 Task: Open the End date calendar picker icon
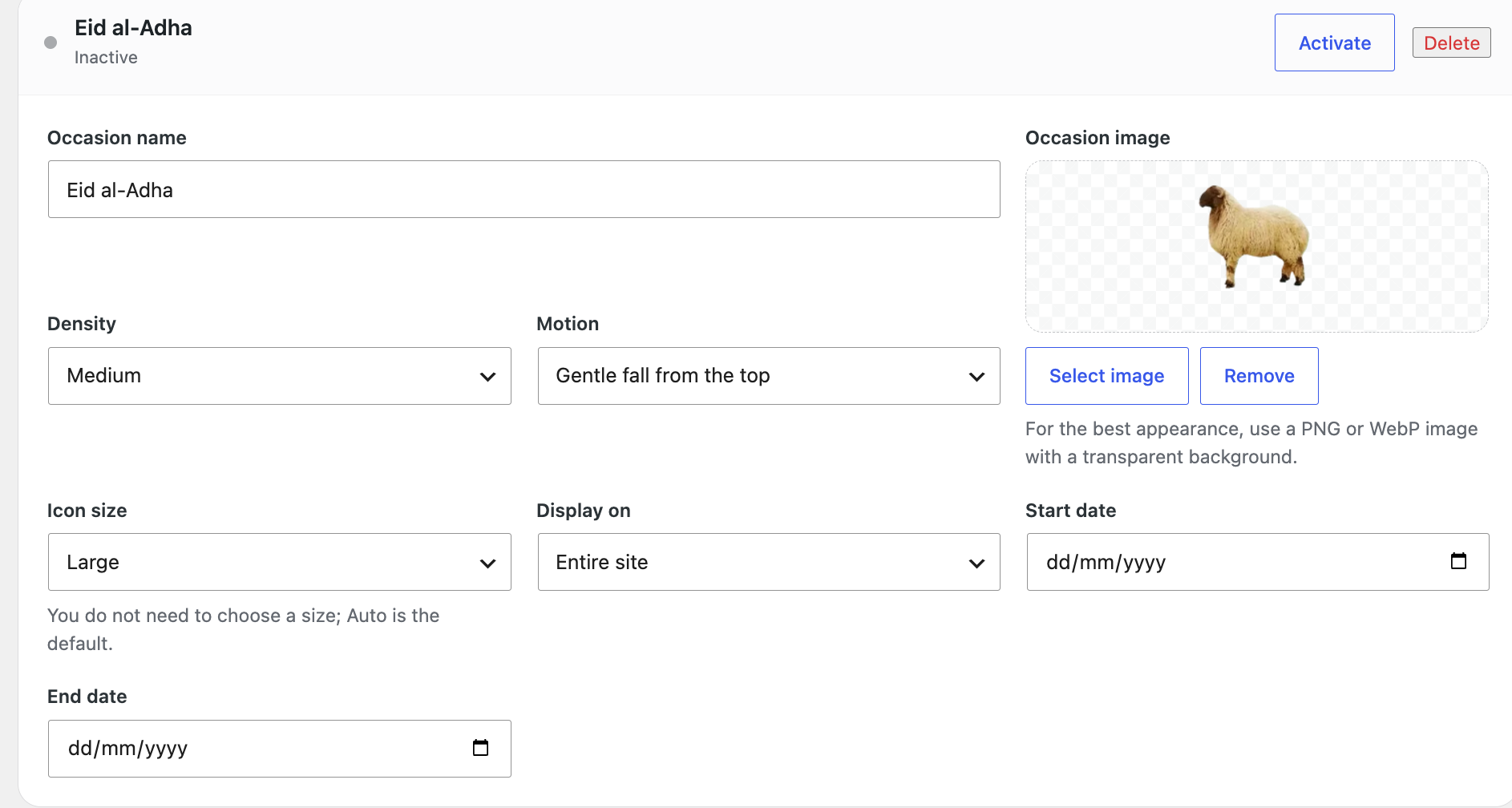[x=480, y=748]
